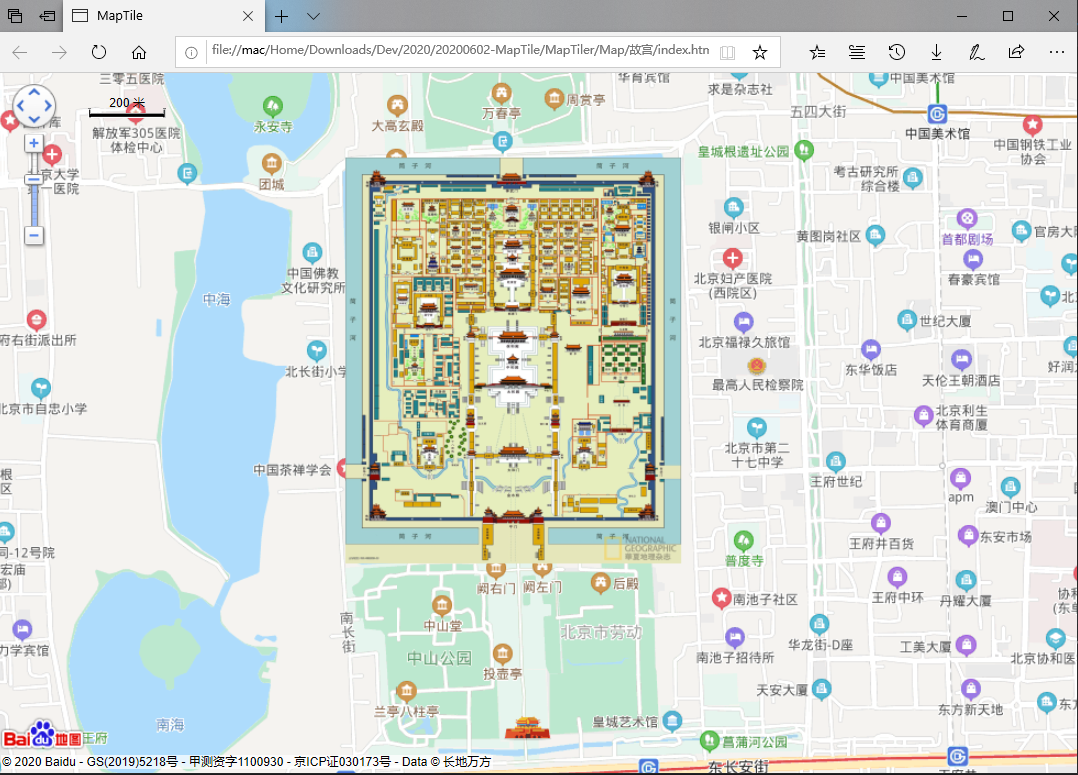
Task: Add this page to favorites with the star
Action: (760, 52)
